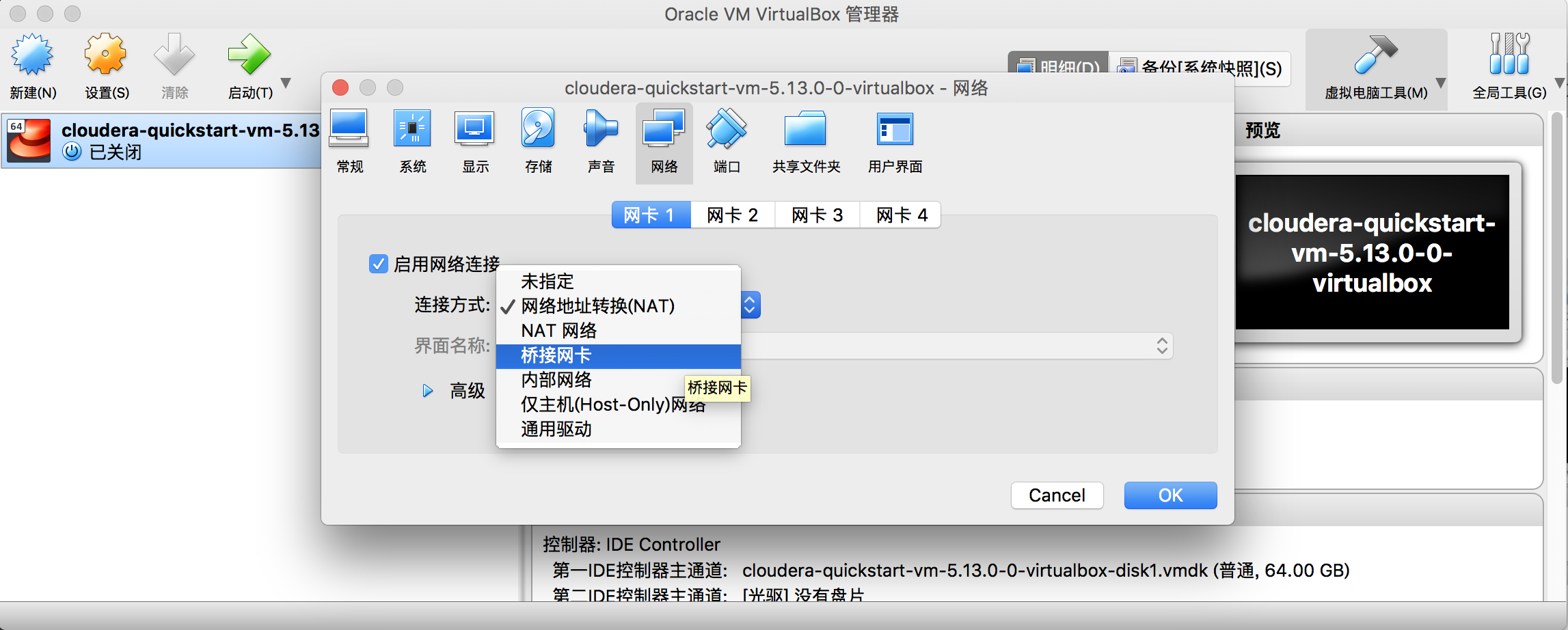Choose 未指定 in connection list
This screenshot has height=630, width=1568.
coord(619,282)
